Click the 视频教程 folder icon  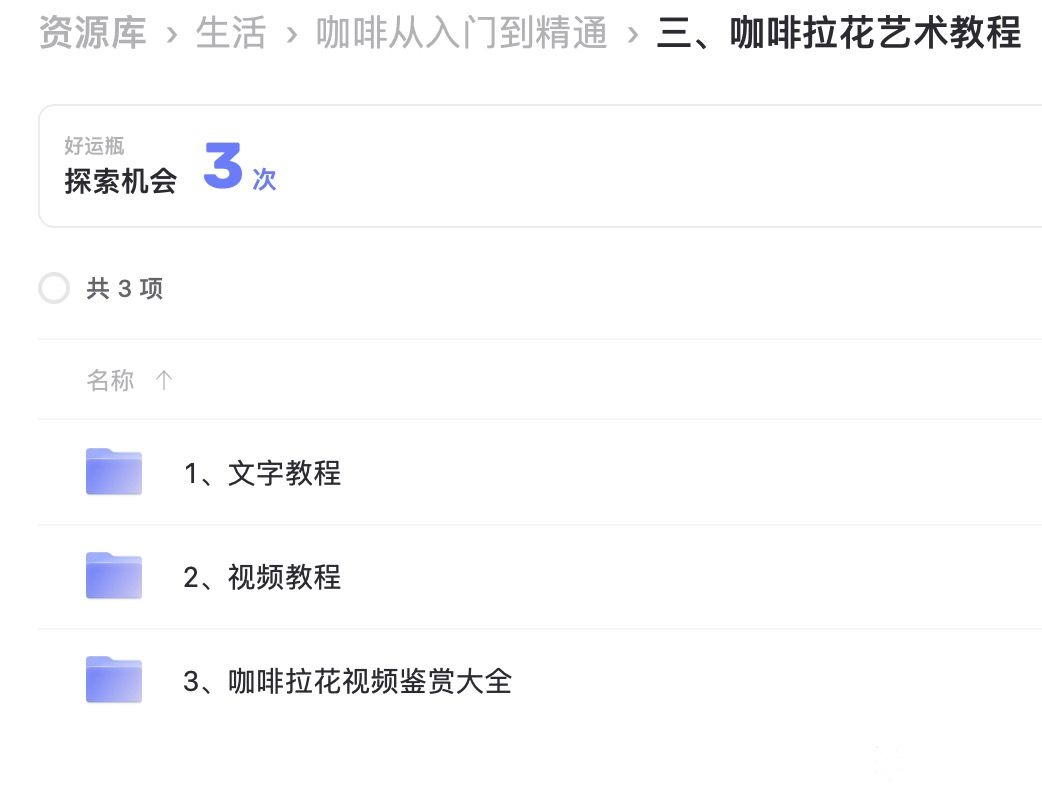113,576
